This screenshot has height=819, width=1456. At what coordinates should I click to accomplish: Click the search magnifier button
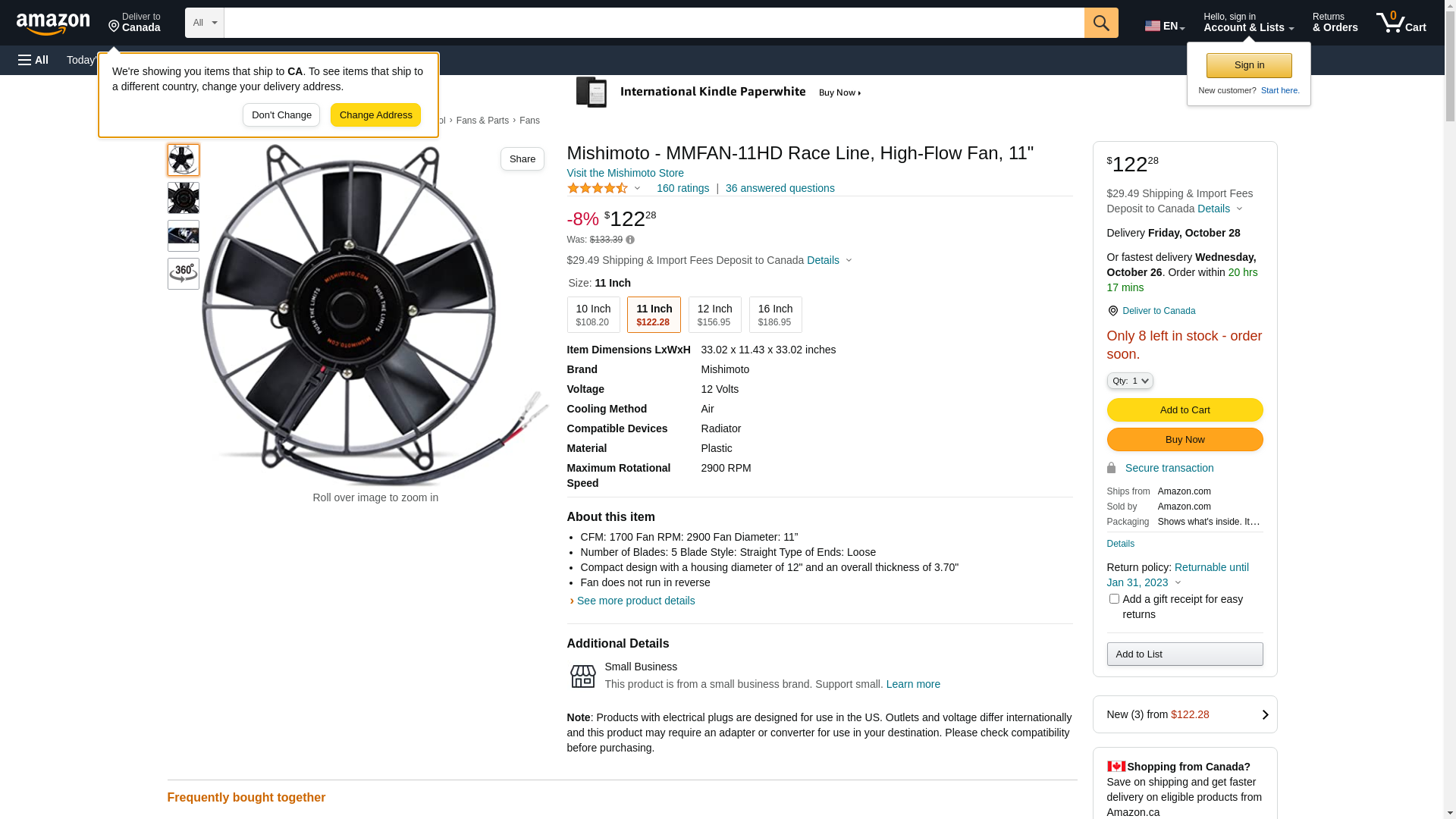click(1100, 23)
